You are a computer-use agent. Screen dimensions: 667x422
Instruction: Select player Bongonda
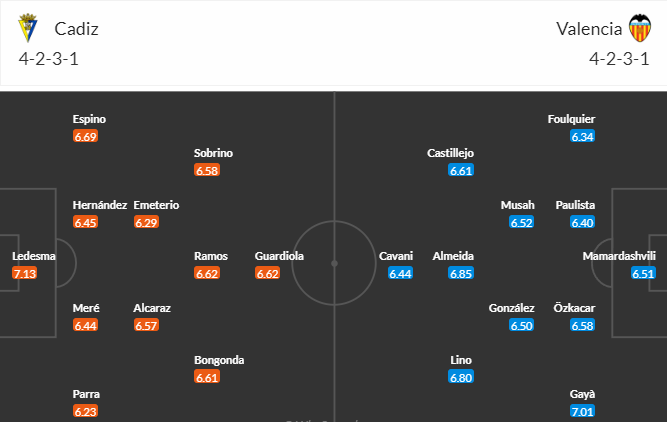click(219, 360)
